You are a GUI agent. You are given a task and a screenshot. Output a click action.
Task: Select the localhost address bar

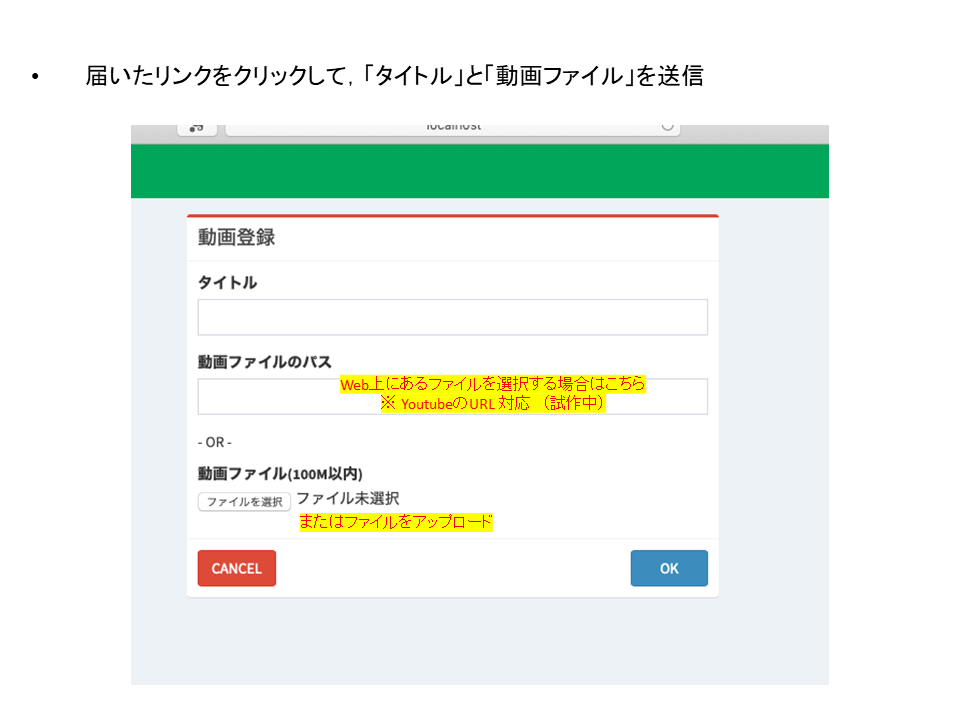[453, 126]
